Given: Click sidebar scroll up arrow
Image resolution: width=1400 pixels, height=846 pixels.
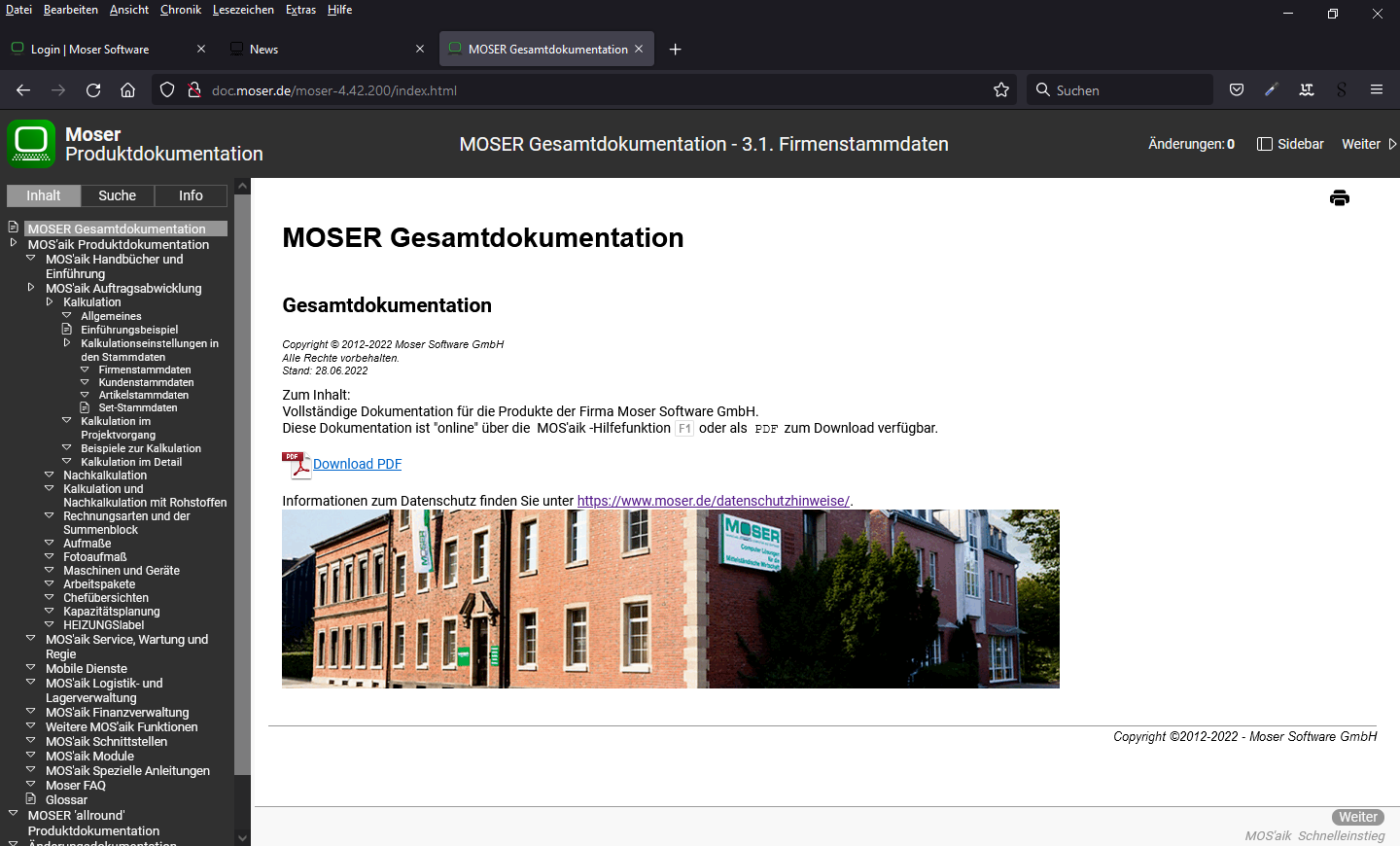Looking at the screenshot, I should tap(242, 186).
